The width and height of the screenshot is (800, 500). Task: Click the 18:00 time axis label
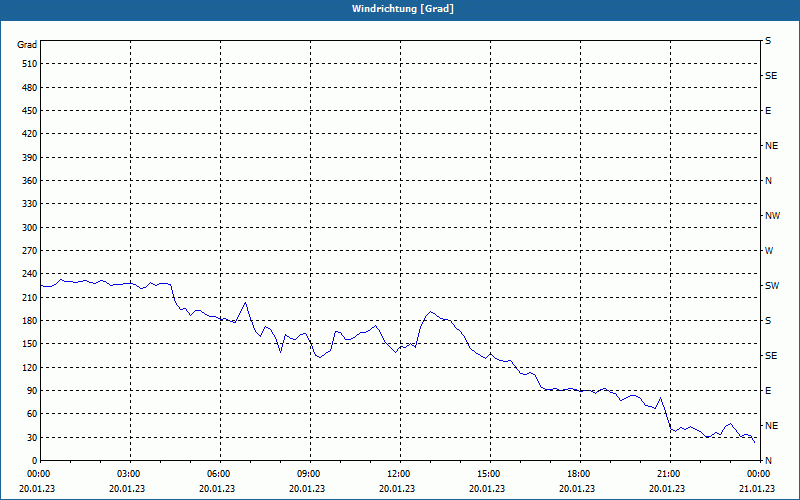coord(577,474)
